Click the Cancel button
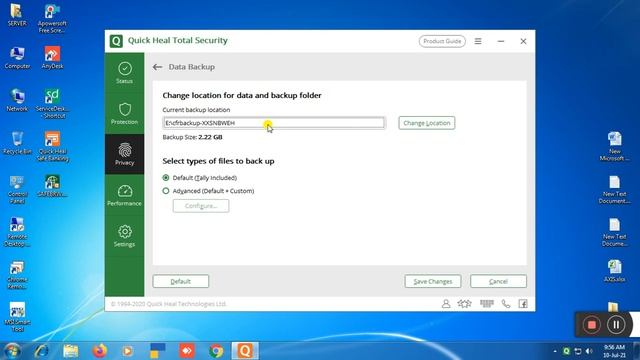The image size is (640, 360). point(498,281)
